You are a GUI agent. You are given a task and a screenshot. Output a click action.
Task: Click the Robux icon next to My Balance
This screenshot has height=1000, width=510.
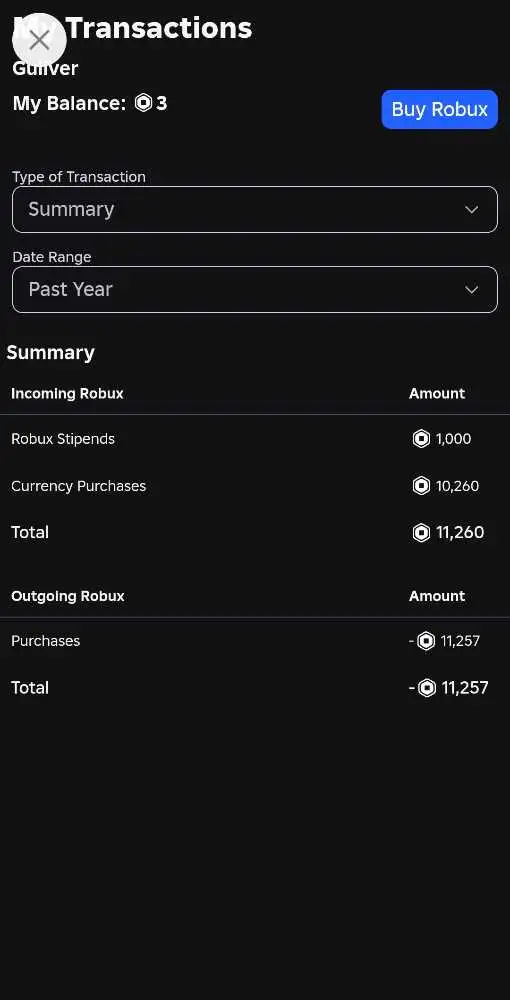tap(143, 103)
